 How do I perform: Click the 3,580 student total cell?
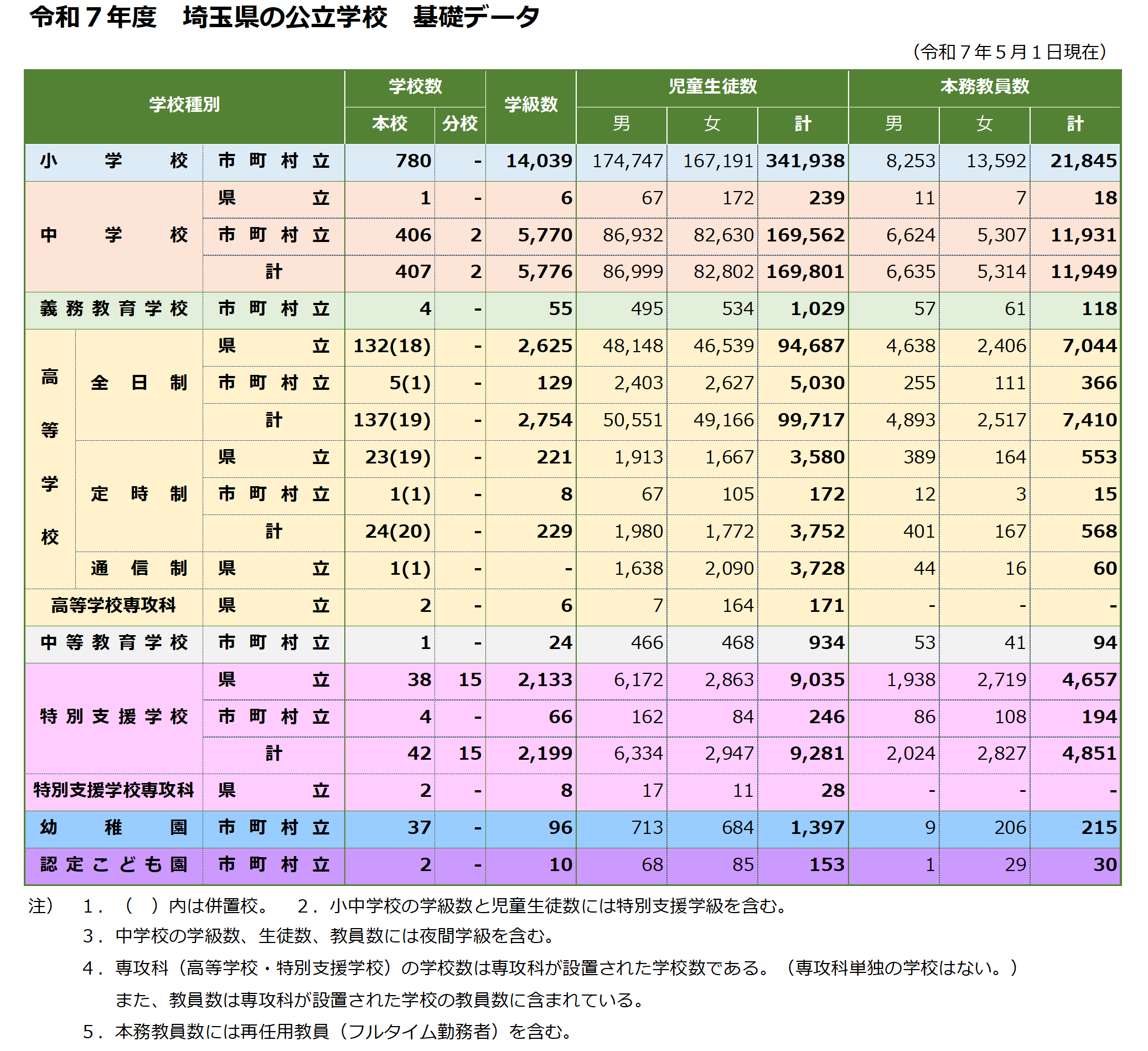pos(803,457)
